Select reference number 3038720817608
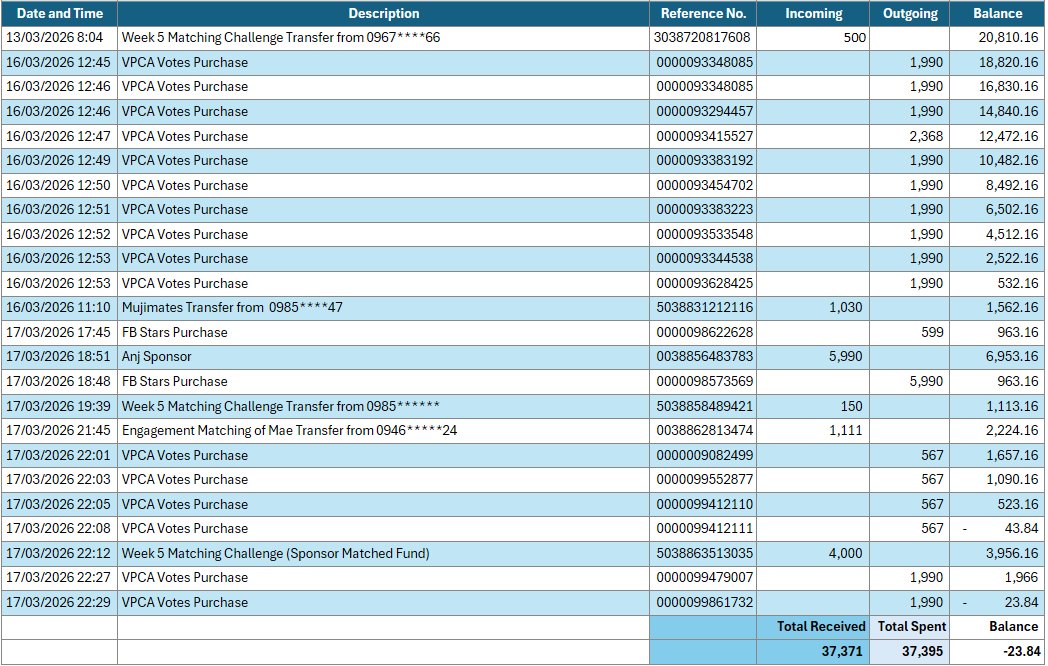This screenshot has height=666, width=1048. (x=702, y=37)
